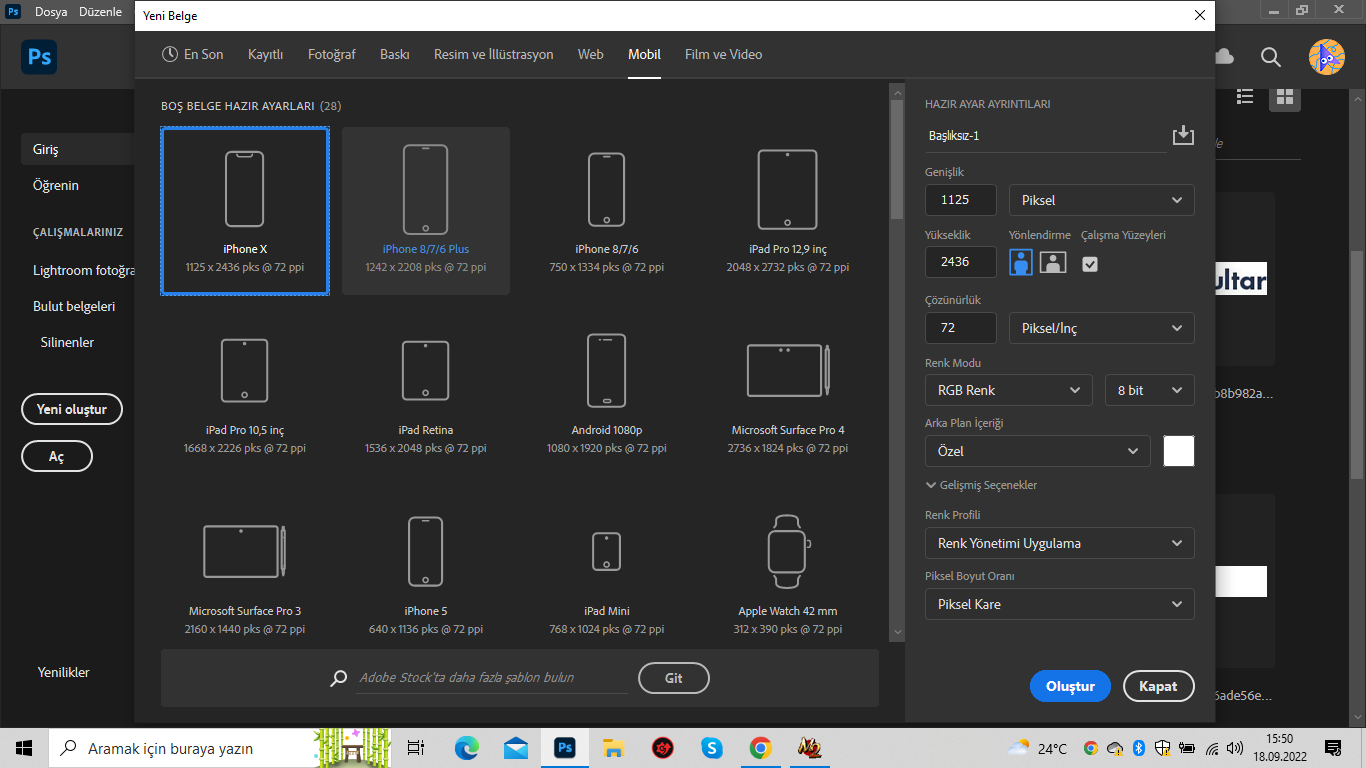
Task: Select the iPhone X preset
Action: pyautogui.click(x=245, y=211)
